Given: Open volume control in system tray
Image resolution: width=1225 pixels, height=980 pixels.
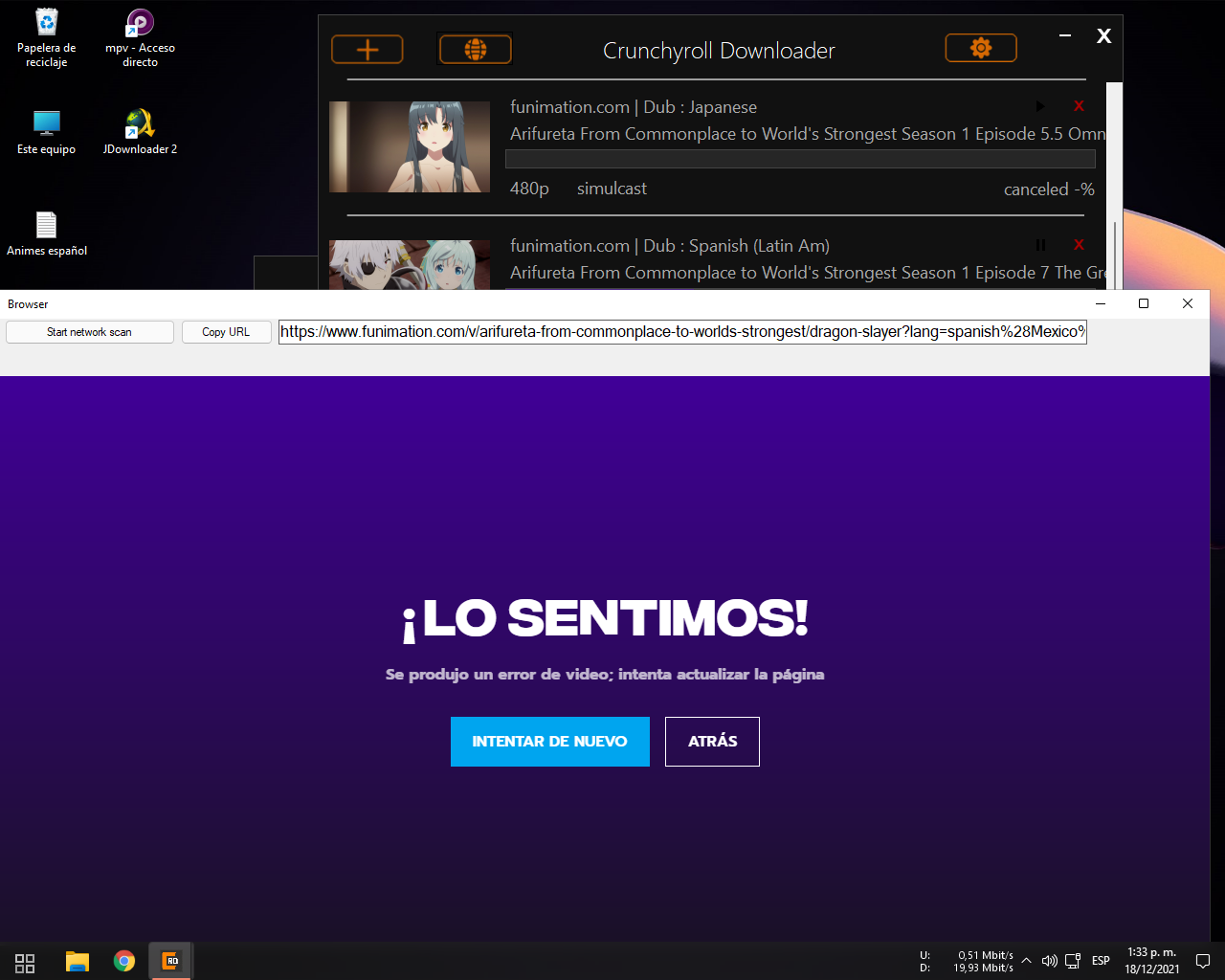Looking at the screenshot, I should point(1049,961).
